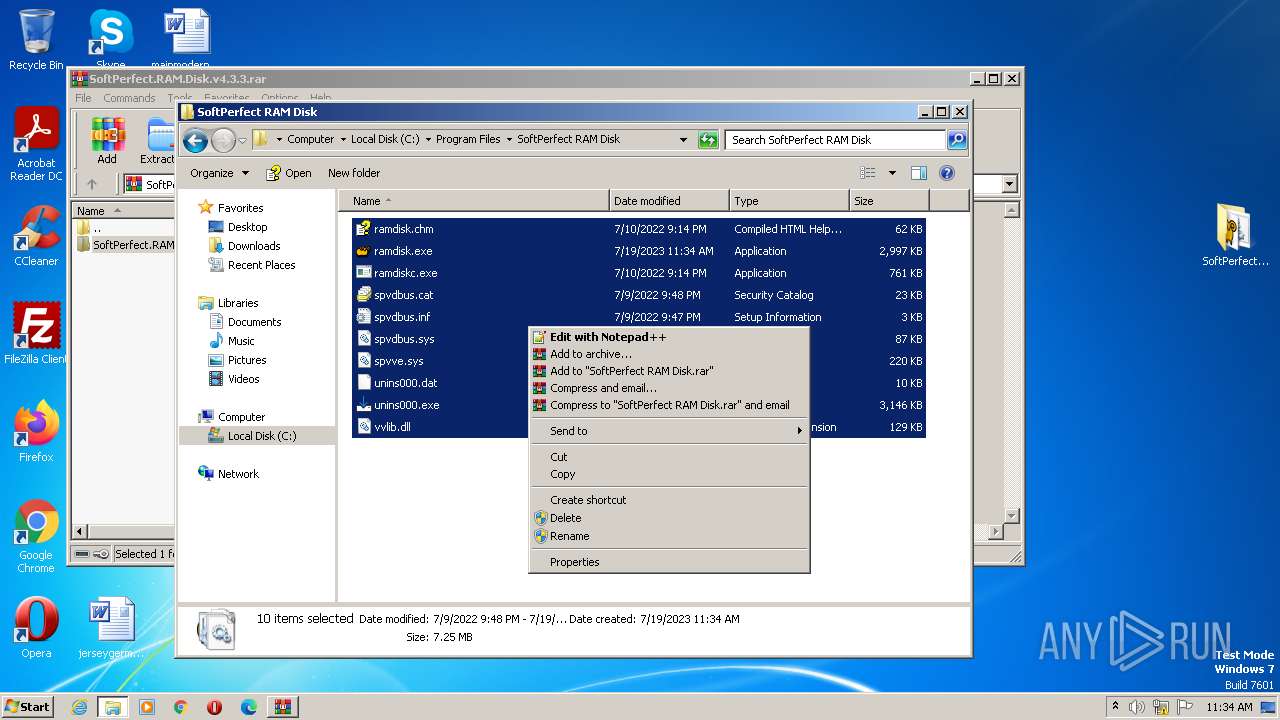Select the spvdbus.sys file icon
Viewport: 1280px width, 720px height.
coord(364,339)
